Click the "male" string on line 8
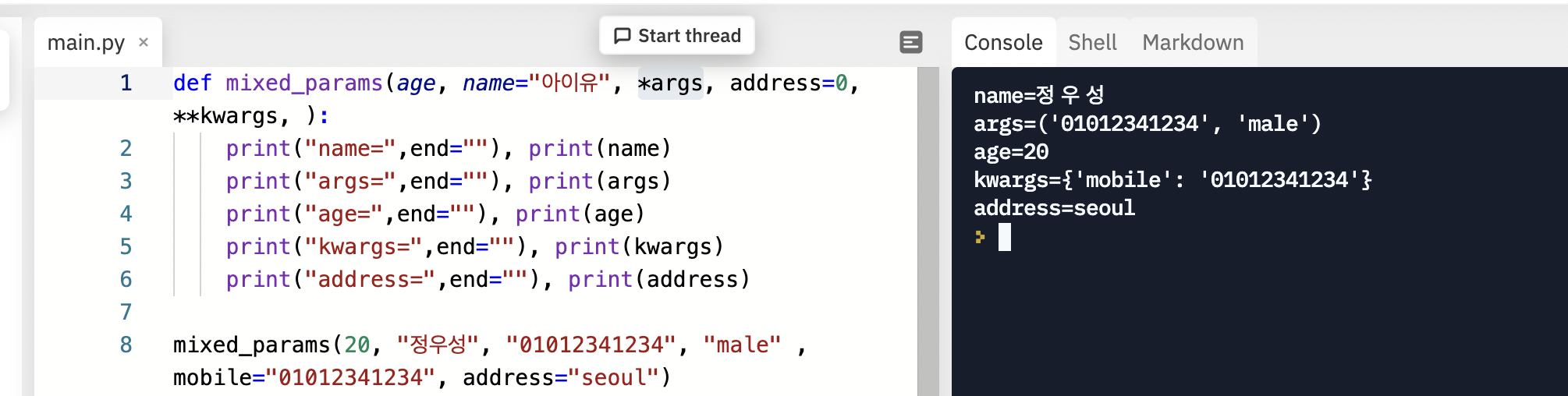The width and height of the screenshot is (1568, 396). [x=742, y=345]
